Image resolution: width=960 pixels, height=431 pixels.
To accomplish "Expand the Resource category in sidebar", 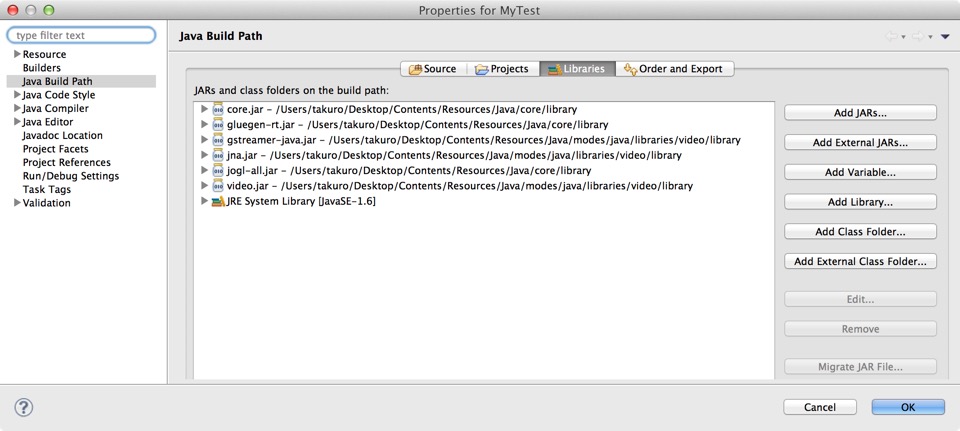I will (17, 54).
